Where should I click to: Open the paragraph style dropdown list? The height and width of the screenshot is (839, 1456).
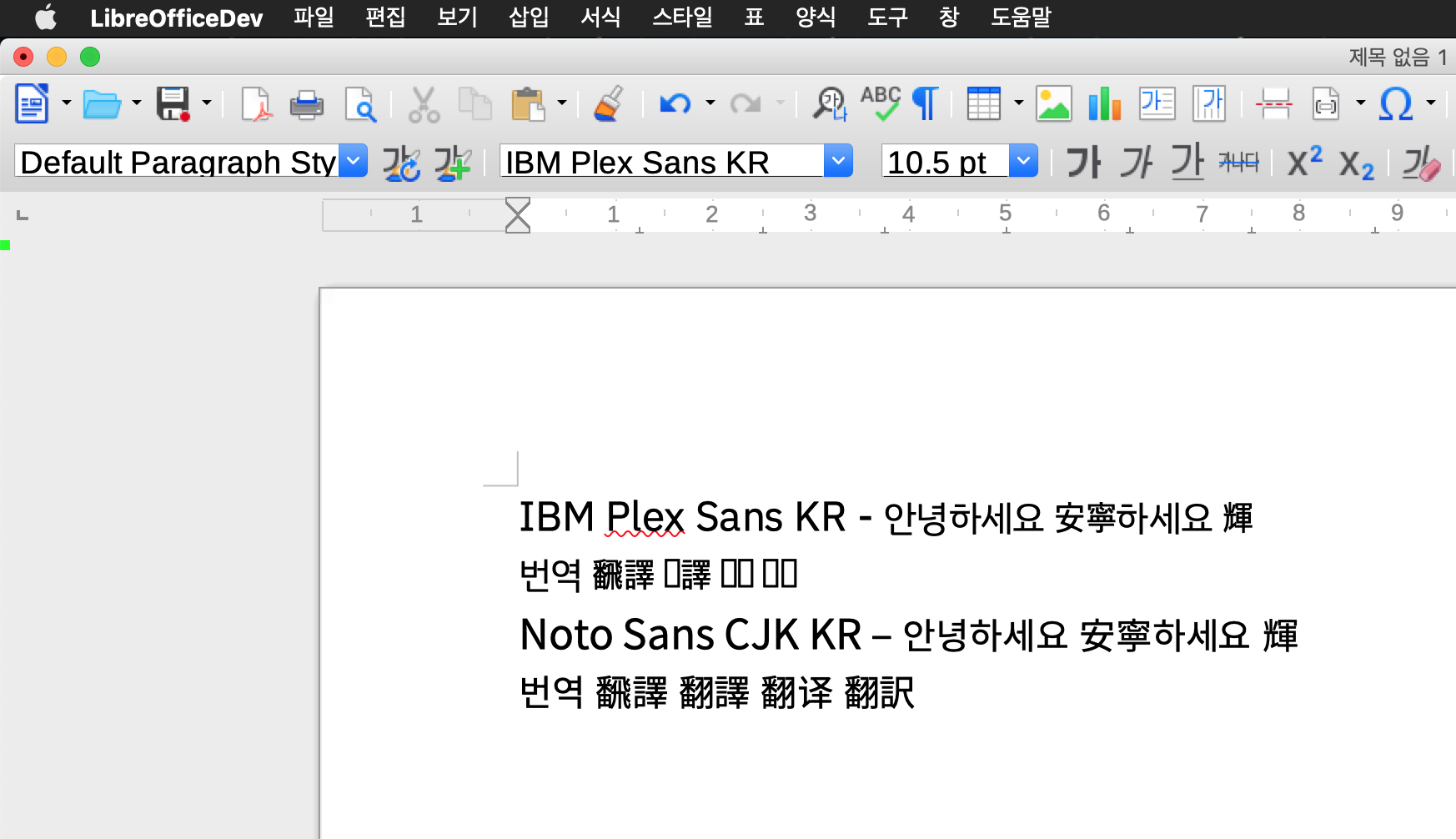point(354,161)
